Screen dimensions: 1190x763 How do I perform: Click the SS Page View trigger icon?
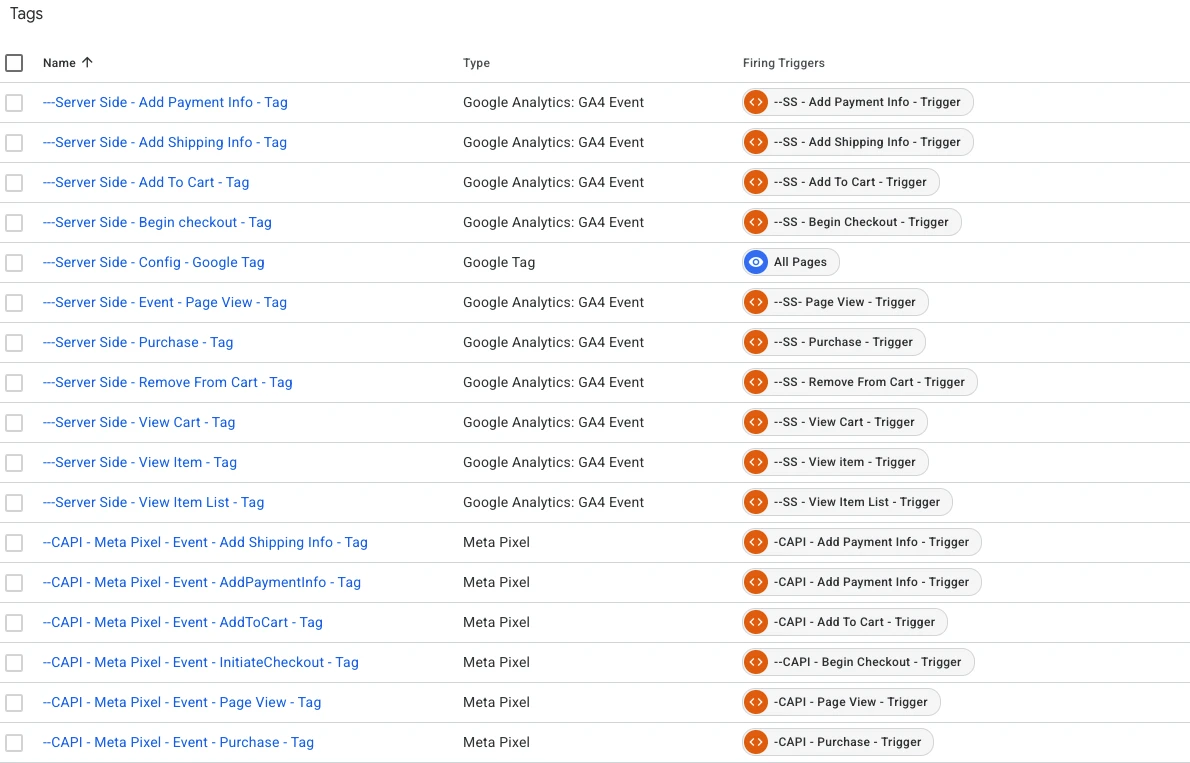coord(756,302)
